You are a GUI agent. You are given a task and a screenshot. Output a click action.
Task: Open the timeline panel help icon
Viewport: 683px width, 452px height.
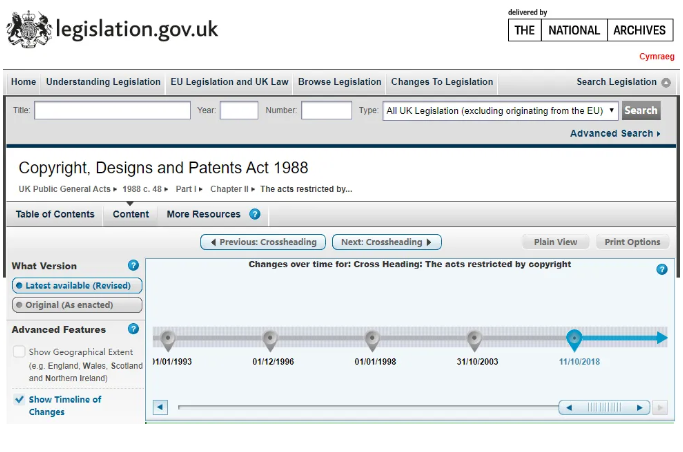click(x=661, y=269)
